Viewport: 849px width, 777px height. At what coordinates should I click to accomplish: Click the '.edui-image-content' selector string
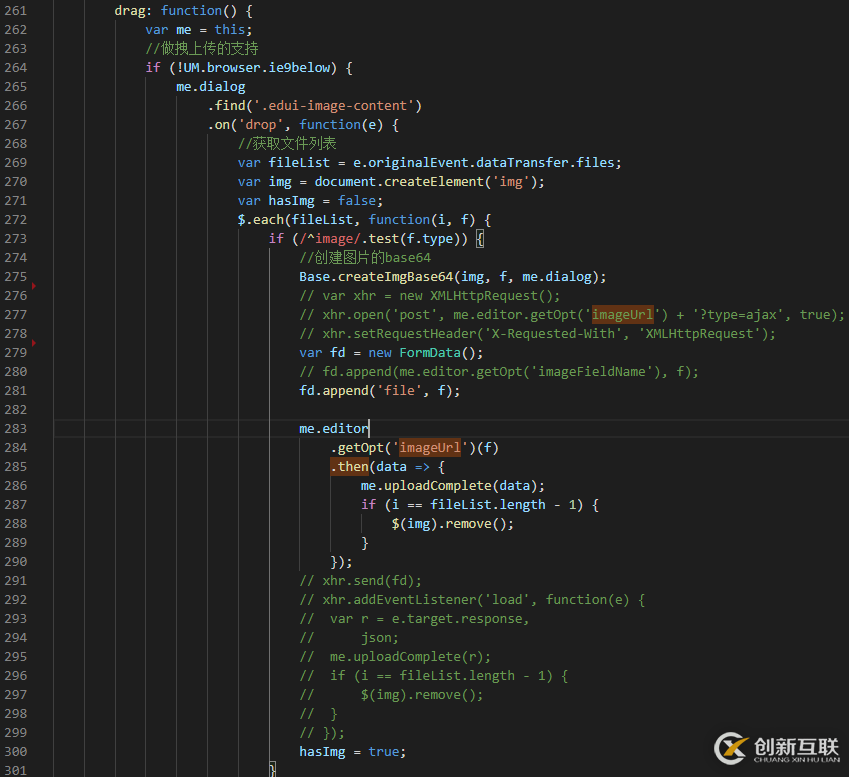point(334,106)
